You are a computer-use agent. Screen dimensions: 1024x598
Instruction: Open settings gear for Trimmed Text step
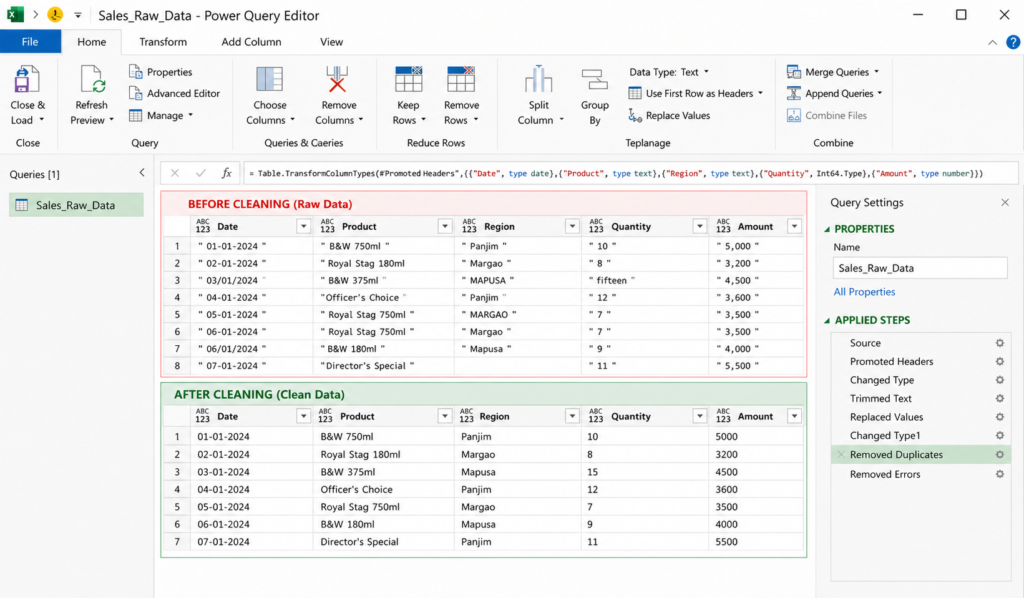[x=999, y=398]
